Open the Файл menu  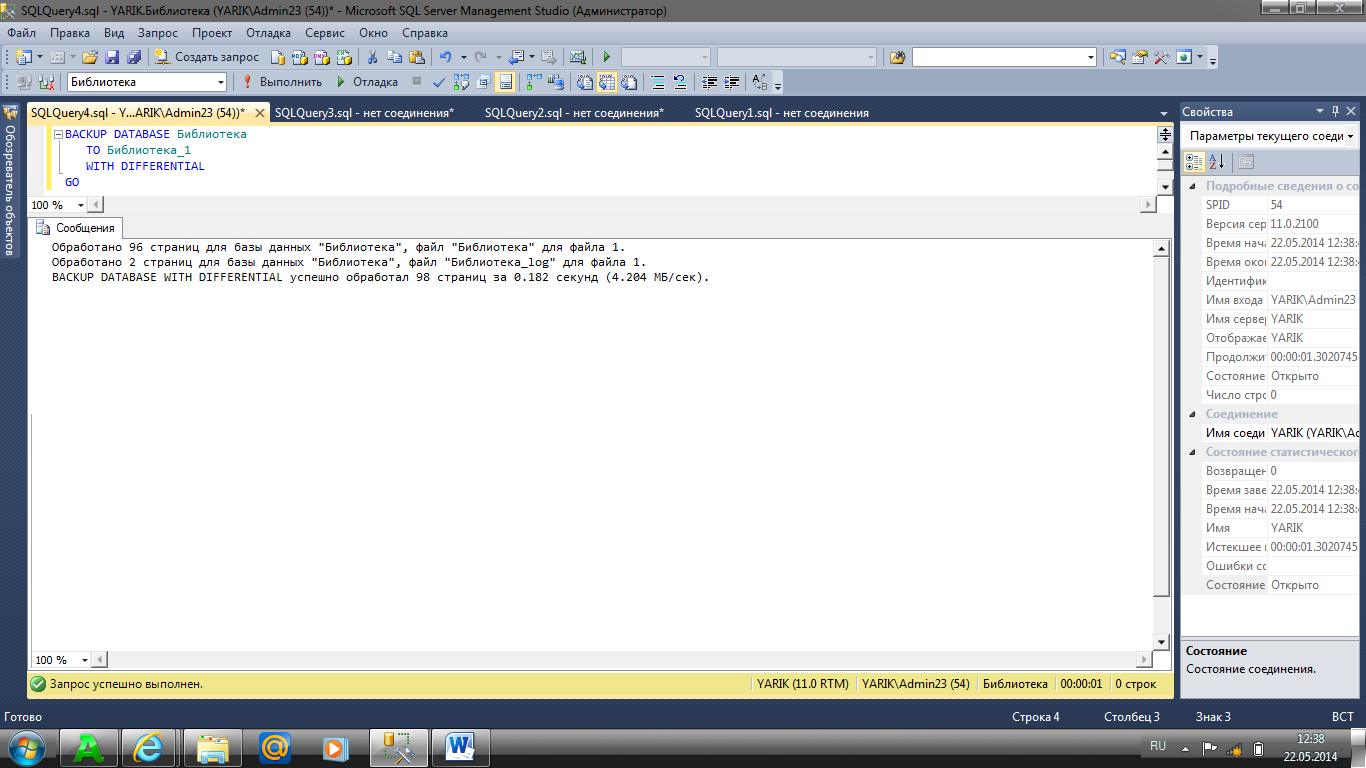(21, 33)
